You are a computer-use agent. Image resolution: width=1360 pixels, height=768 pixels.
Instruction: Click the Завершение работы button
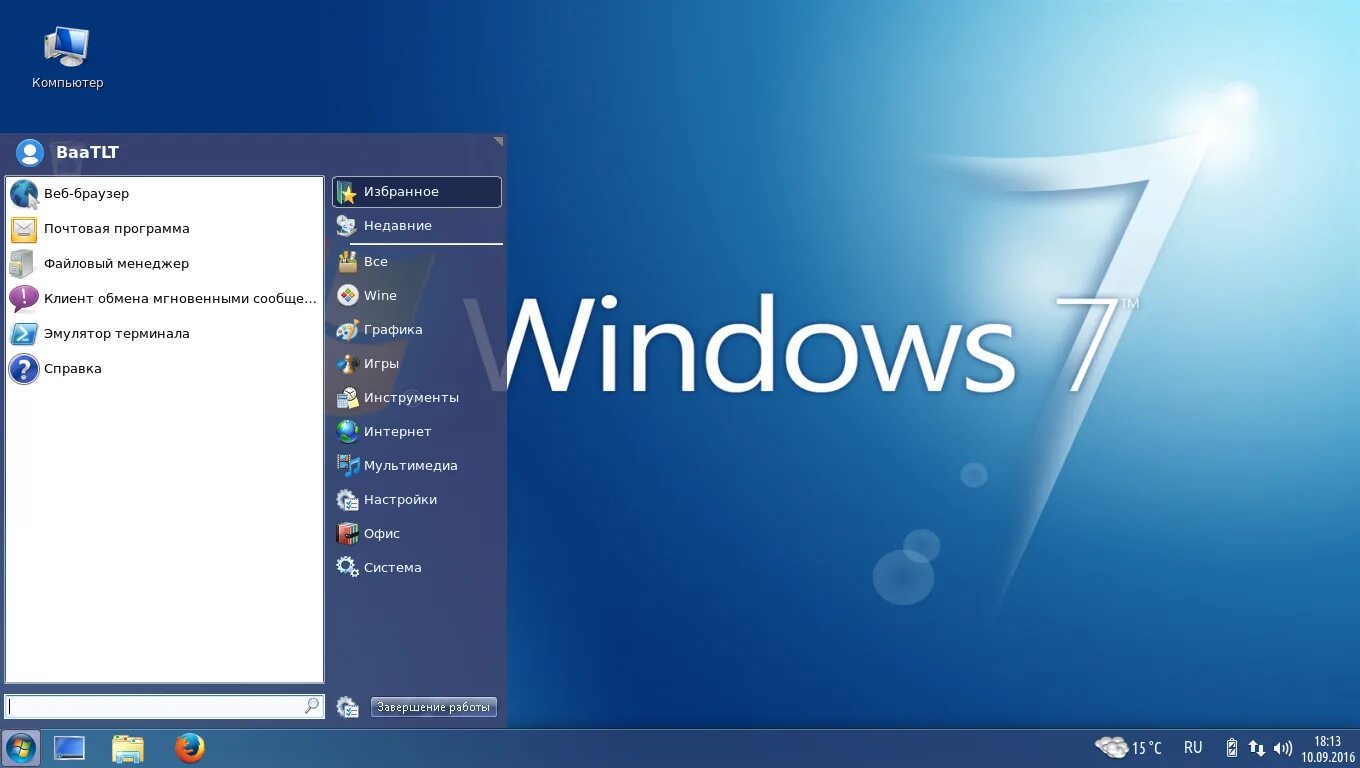pyautogui.click(x=433, y=707)
